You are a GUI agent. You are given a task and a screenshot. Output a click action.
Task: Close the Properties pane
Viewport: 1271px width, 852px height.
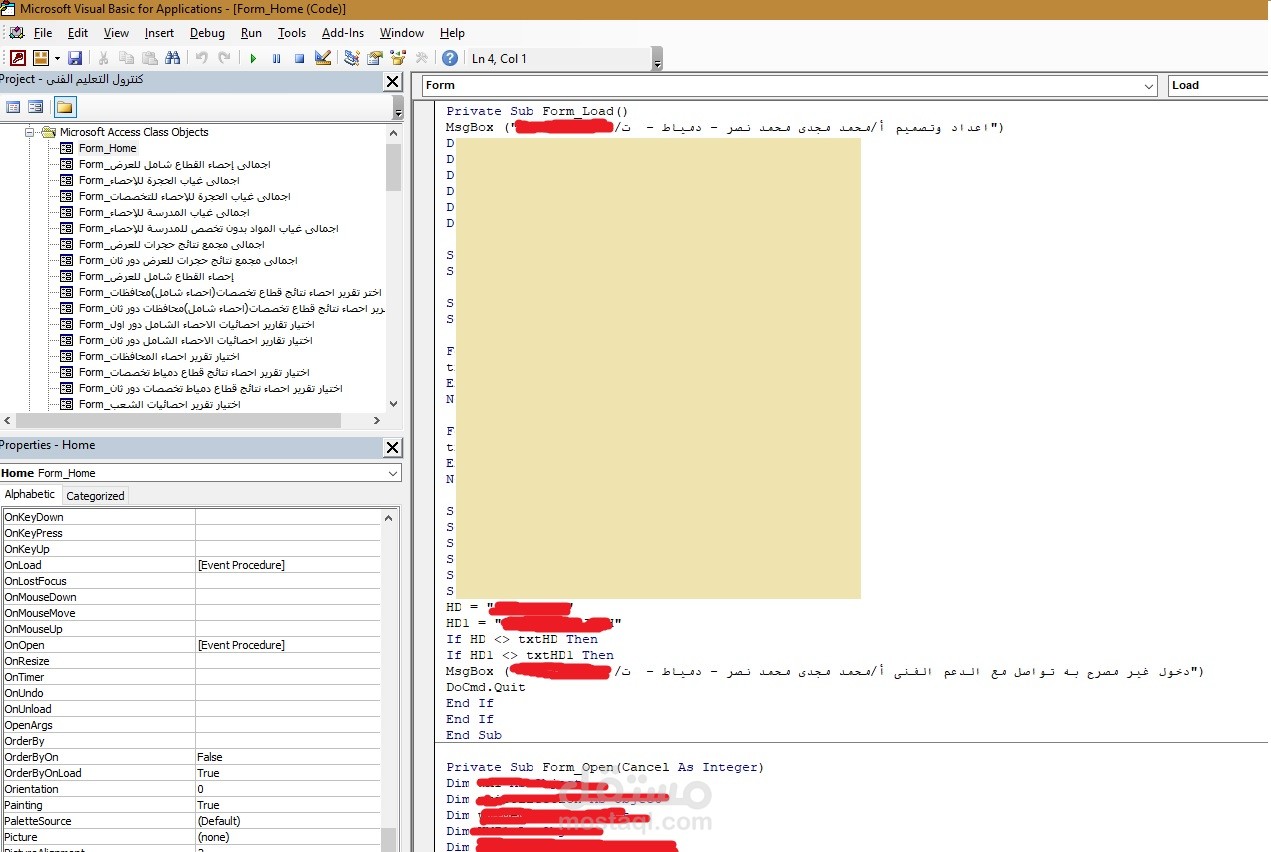[393, 448]
